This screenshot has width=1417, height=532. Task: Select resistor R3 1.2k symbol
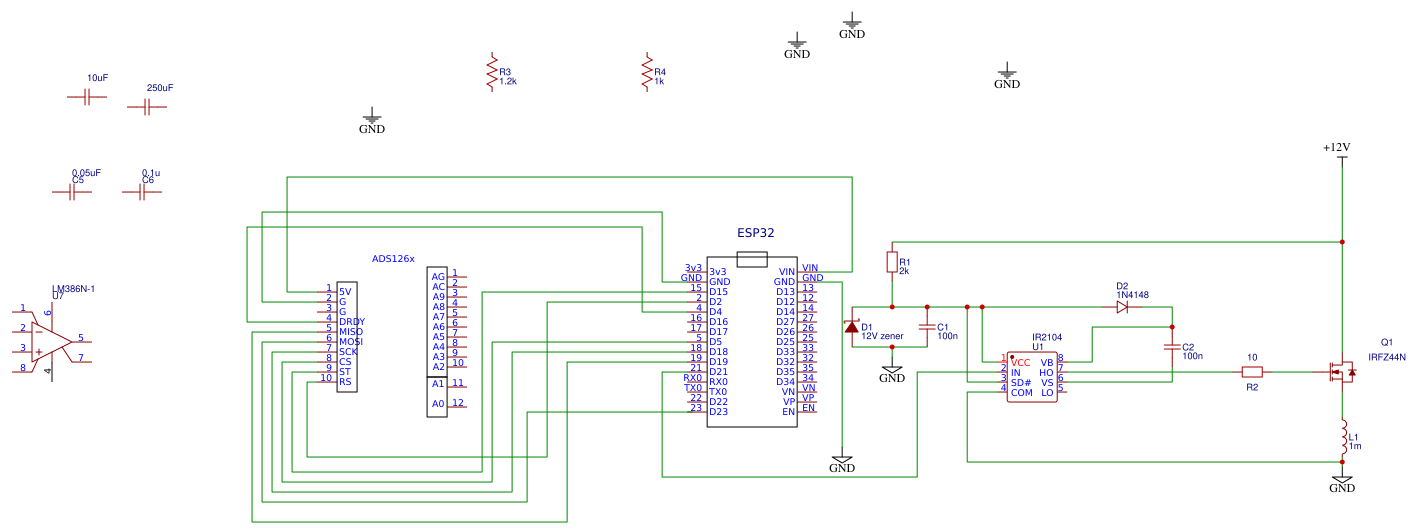click(491, 73)
